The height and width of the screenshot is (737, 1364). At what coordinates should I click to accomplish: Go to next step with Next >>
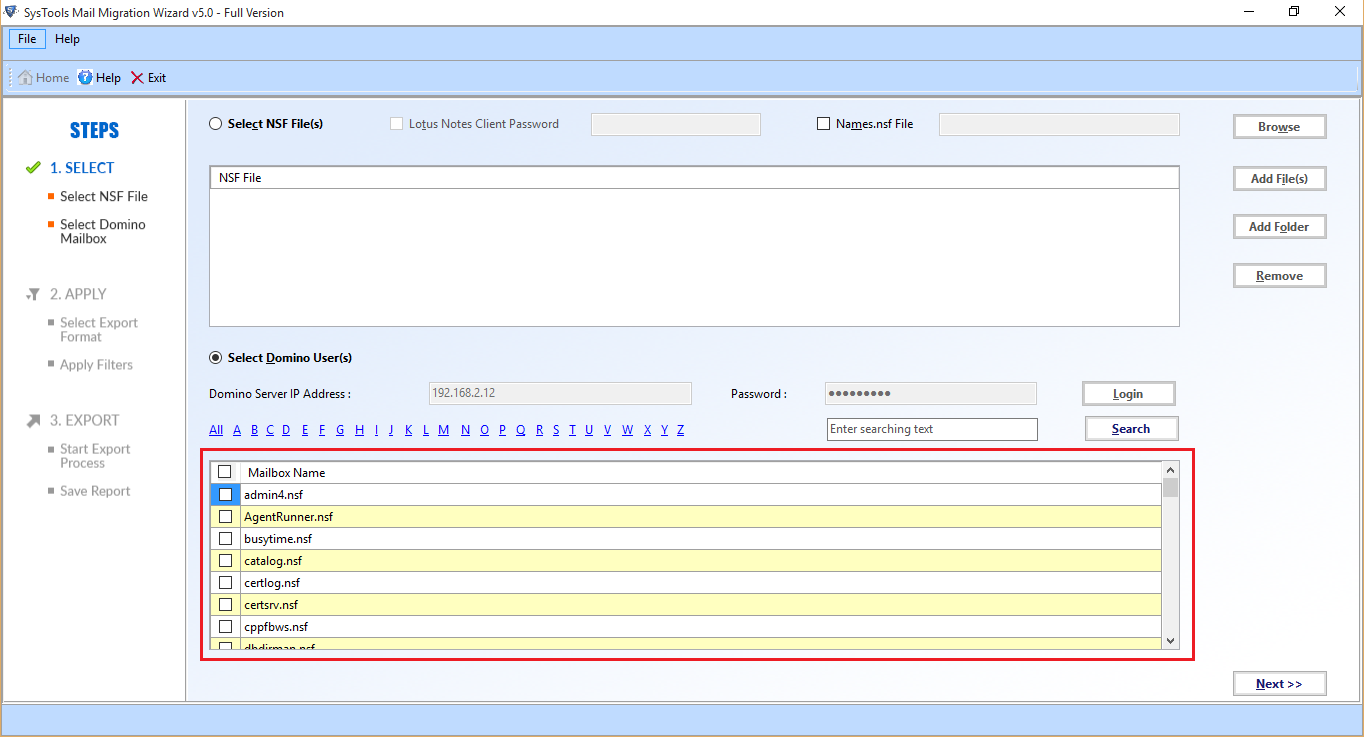pos(1279,684)
